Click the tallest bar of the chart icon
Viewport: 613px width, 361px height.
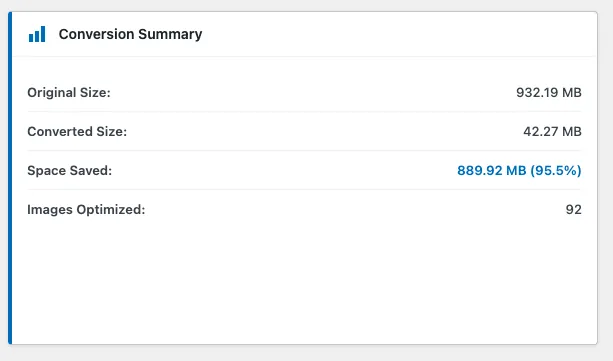tap(43, 34)
